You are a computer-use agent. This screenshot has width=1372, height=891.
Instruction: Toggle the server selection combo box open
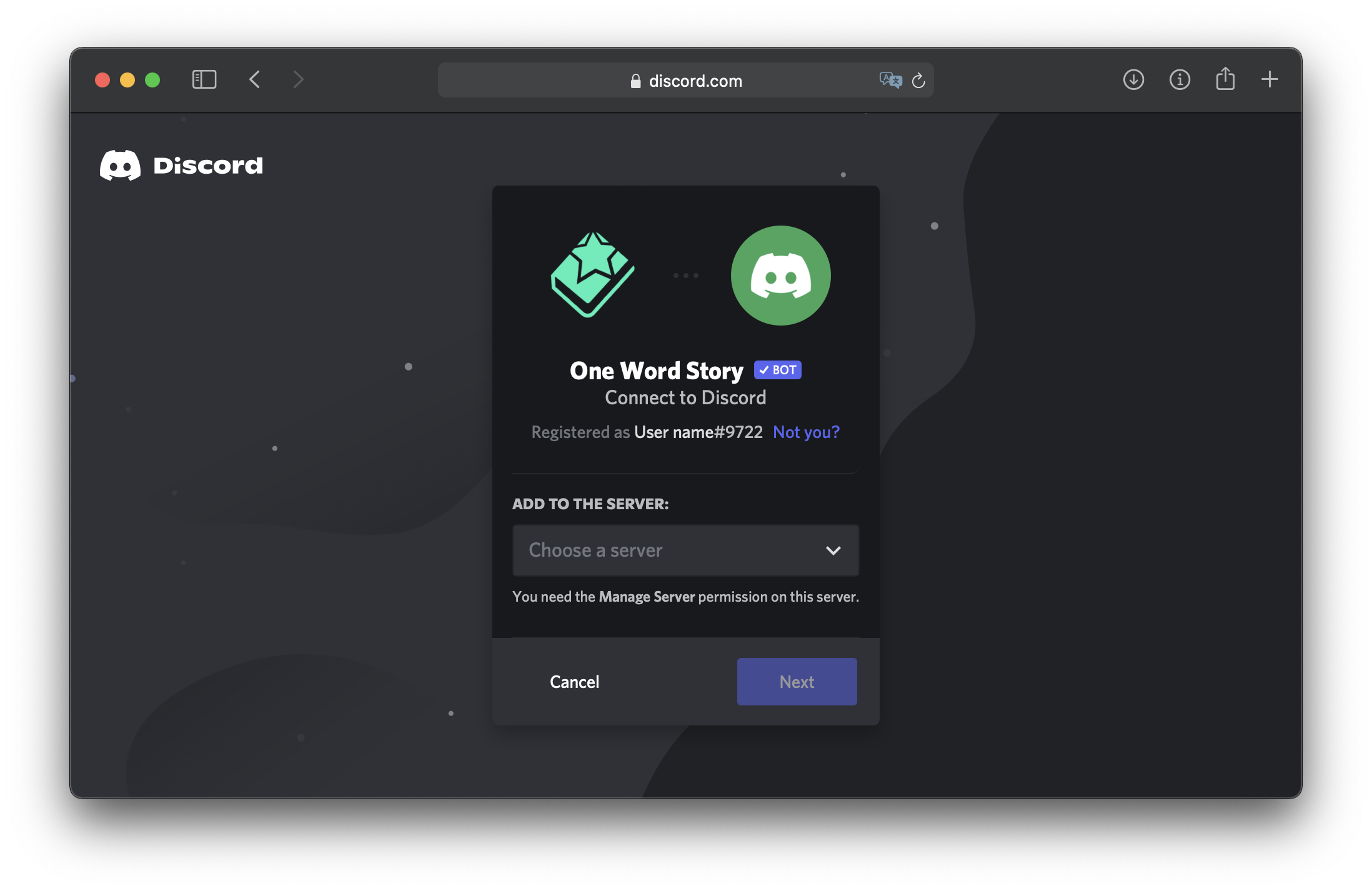click(686, 549)
